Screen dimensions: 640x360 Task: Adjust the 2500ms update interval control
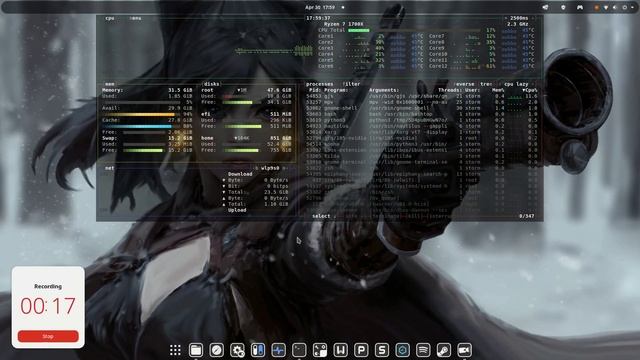pyautogui.click(x=519, y=18)
